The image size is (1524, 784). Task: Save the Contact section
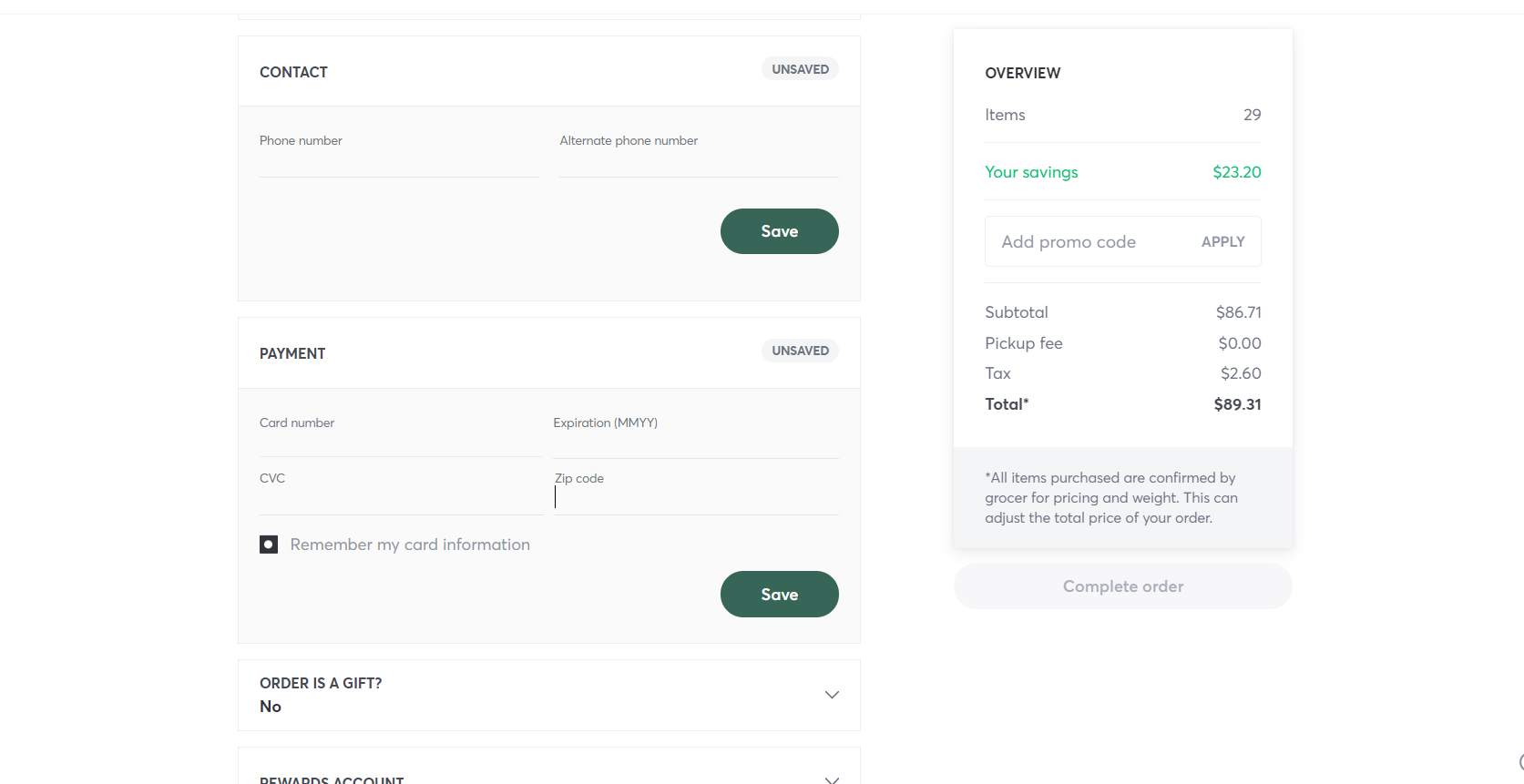[x=779, y=231]
